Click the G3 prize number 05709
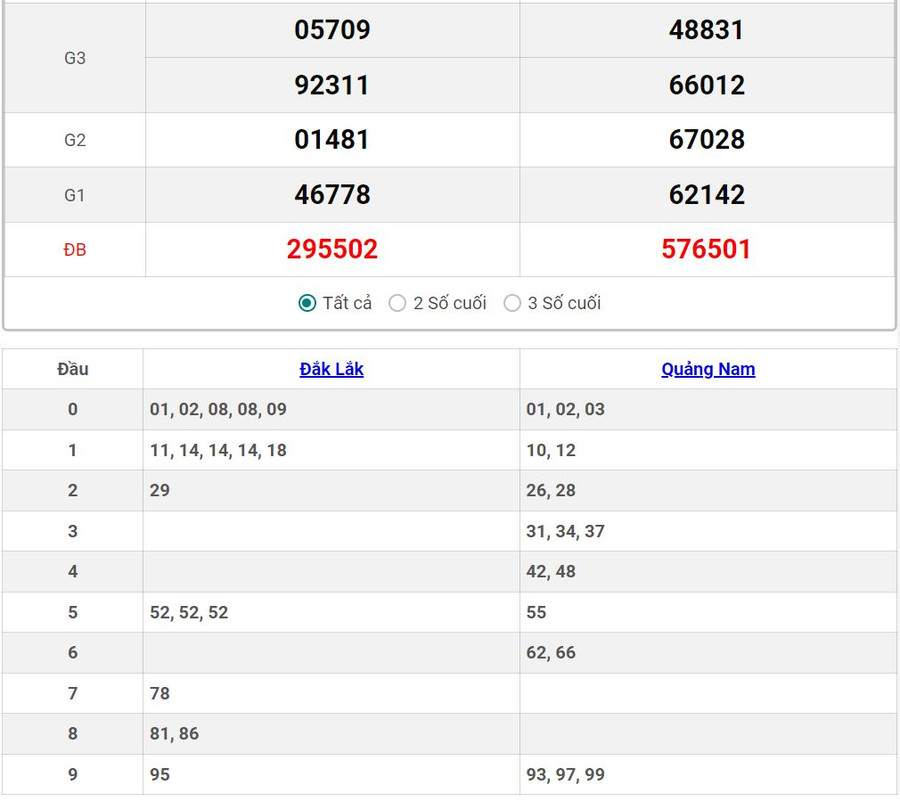 [x=332, y=30]
